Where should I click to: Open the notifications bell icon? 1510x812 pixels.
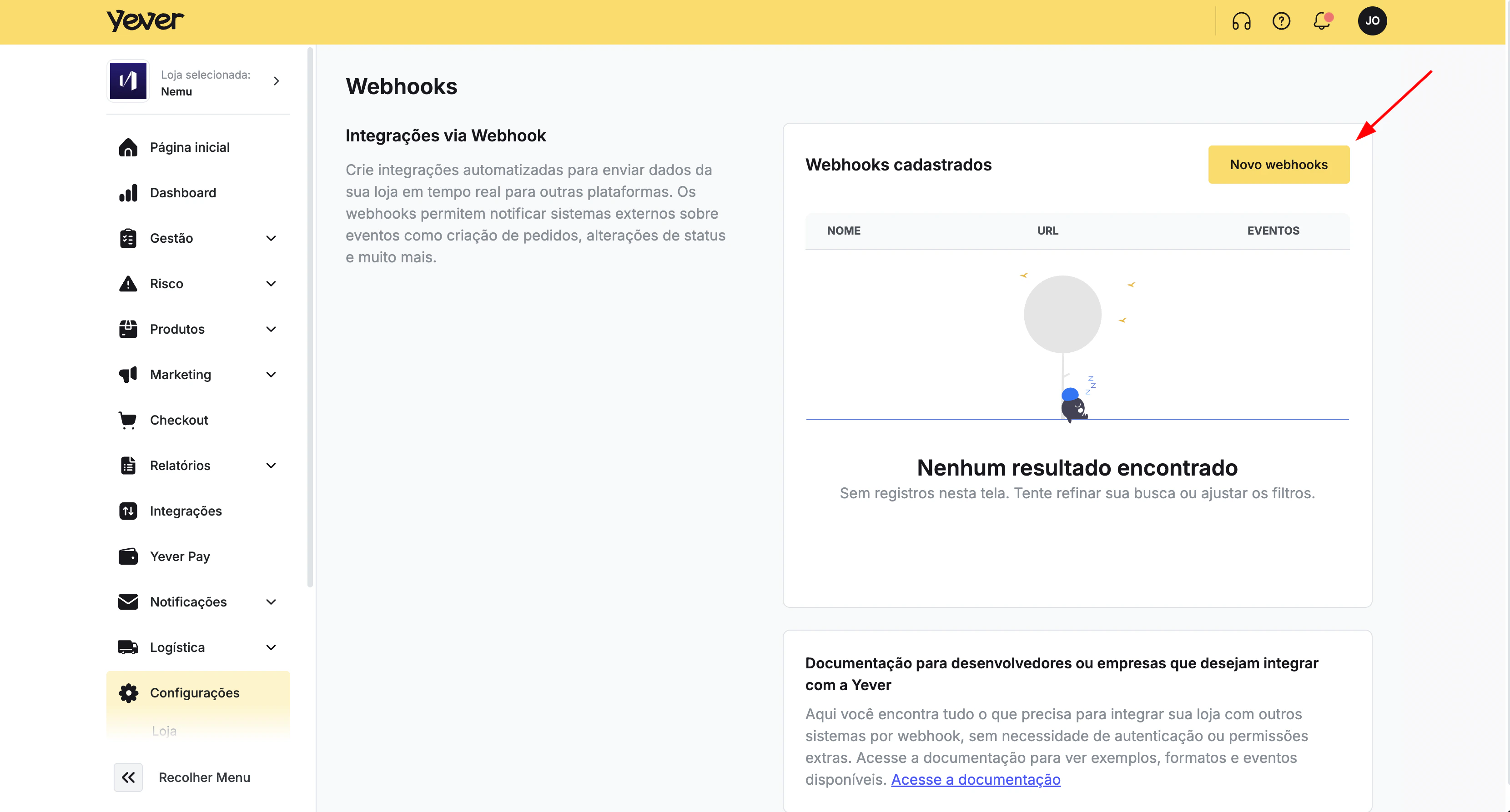click(x=1321, y=21)
